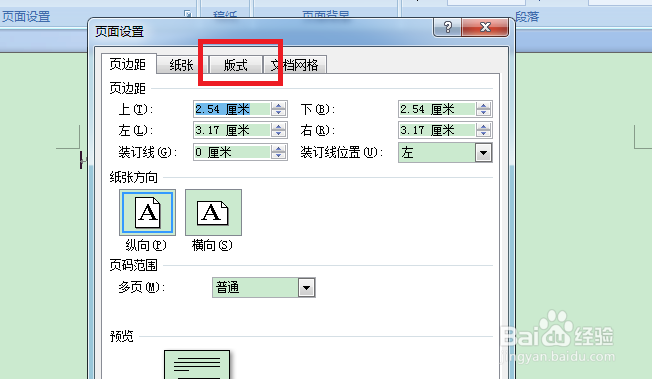The width and height of the screenshot is (652, 379).
Task: Decrease the 左 margin with down arrow
Action: [x=279, y=134]
